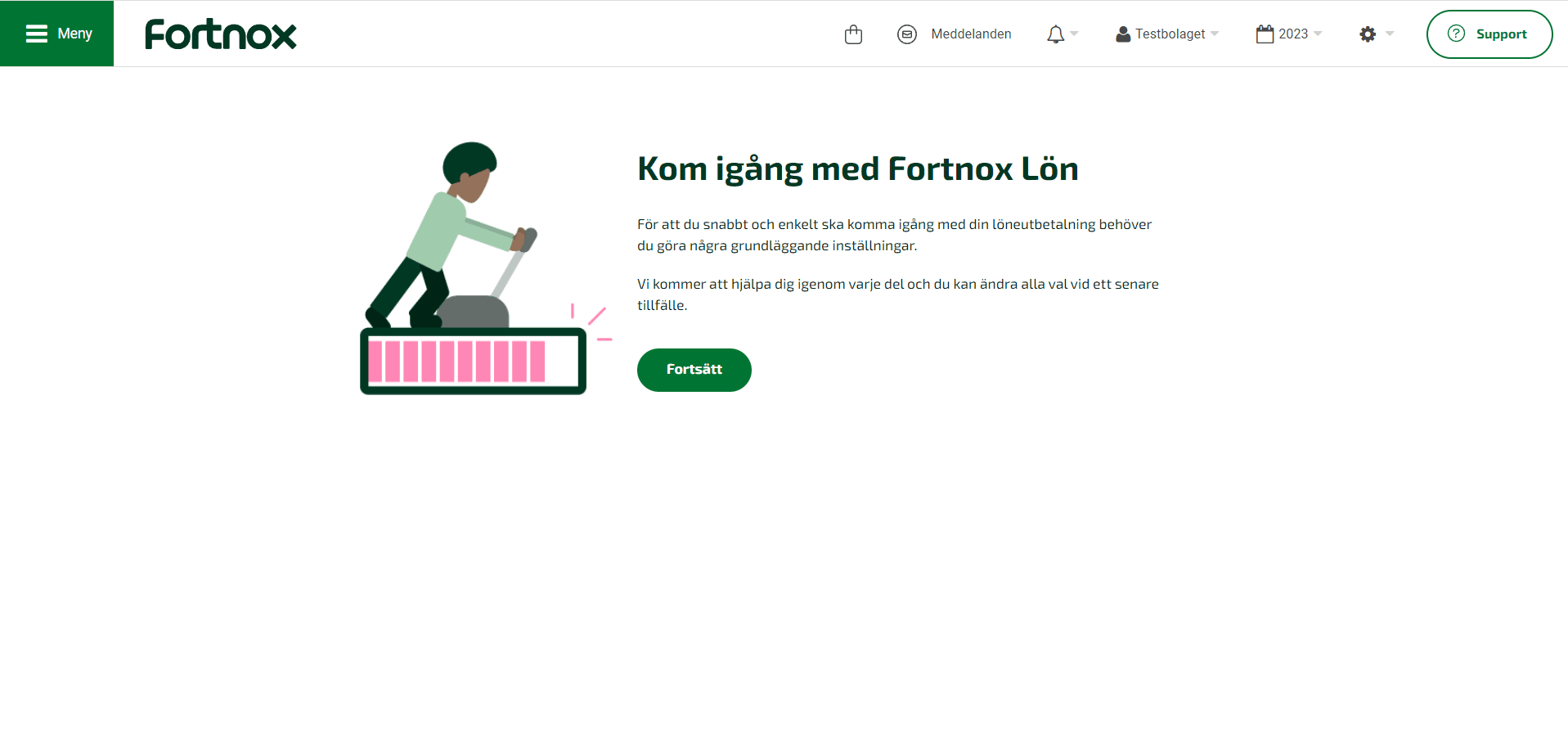Click the Testbolaget company name text
The height and width of the screenshot is (737, 1568).
pos(1170,34)
